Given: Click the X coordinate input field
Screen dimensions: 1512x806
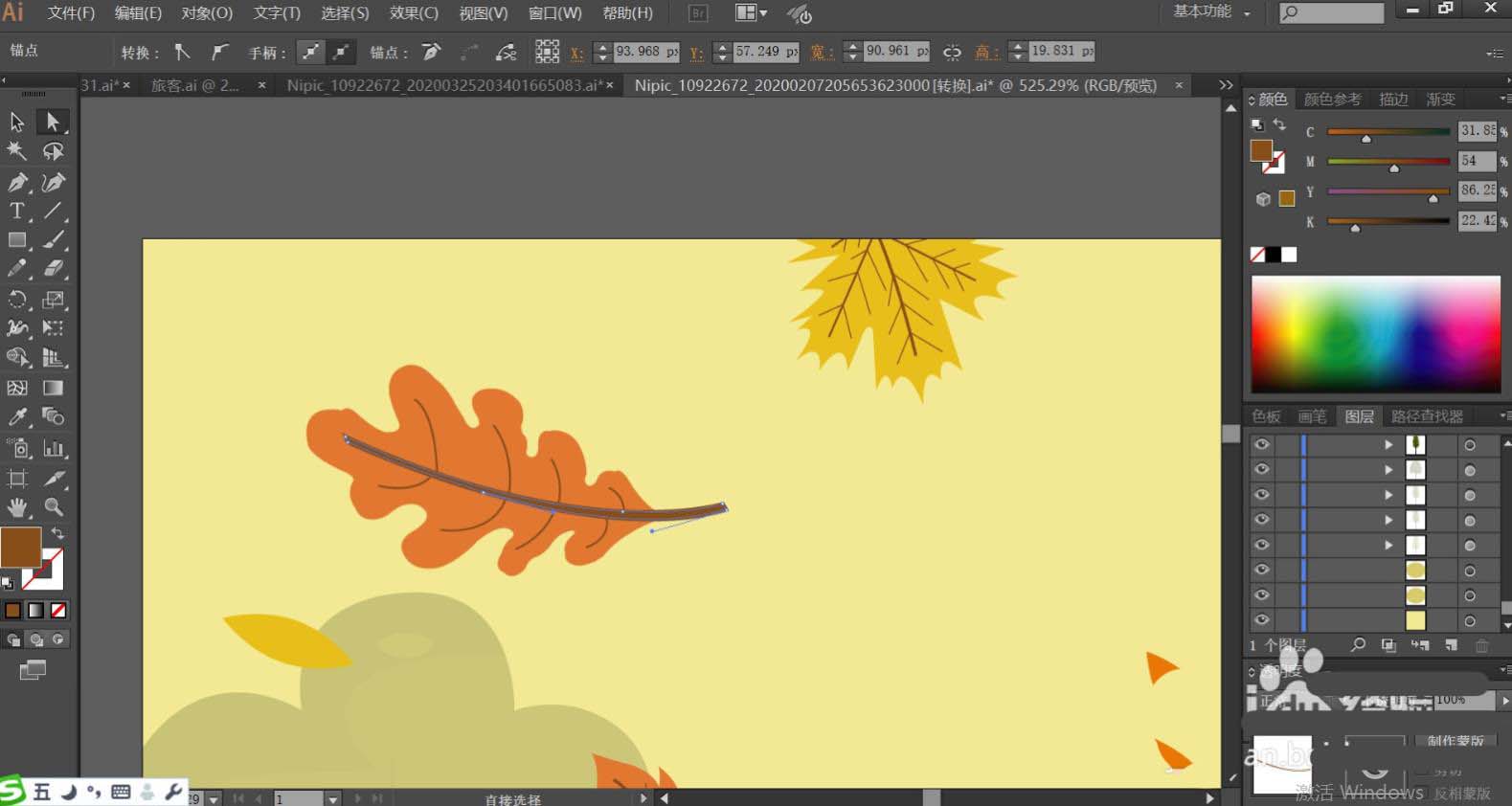Looking at the screenshot, I should (x=640, y=52).
